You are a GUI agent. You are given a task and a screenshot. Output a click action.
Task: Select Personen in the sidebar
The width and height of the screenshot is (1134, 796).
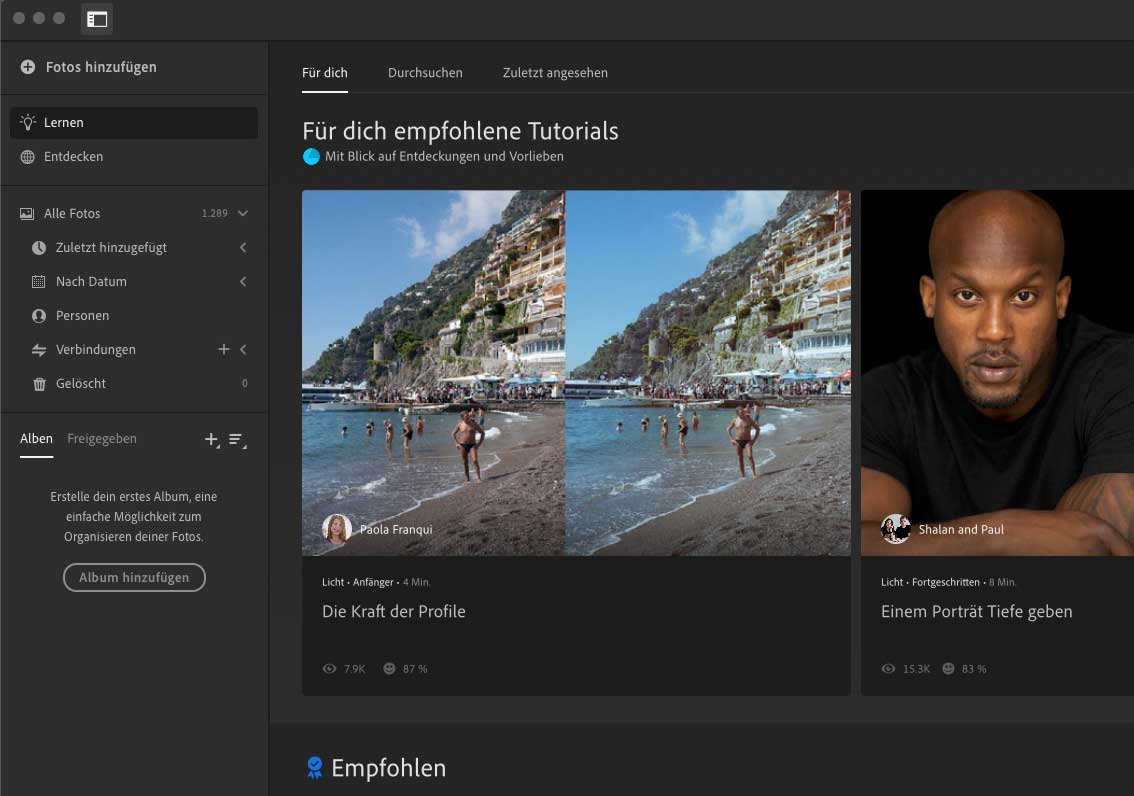tap(82, 316)
